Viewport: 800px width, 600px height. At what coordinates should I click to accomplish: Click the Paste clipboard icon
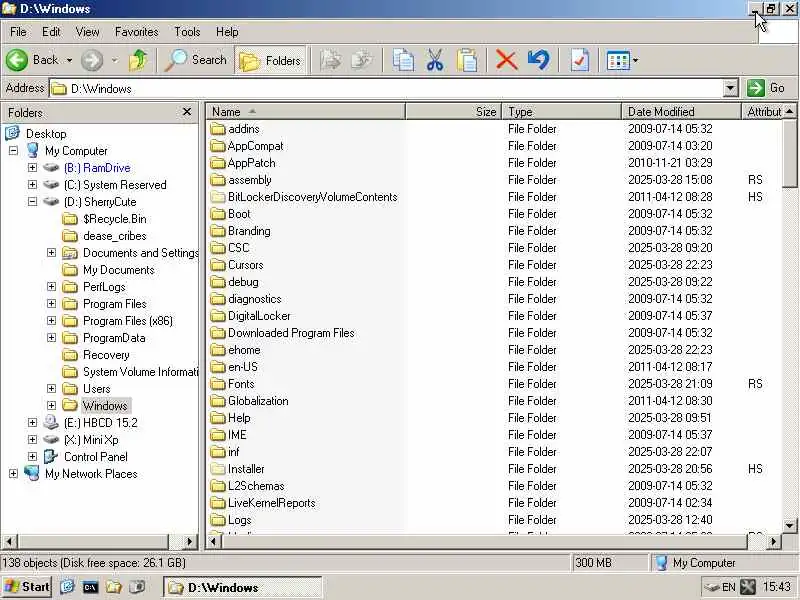click(467, 60)
